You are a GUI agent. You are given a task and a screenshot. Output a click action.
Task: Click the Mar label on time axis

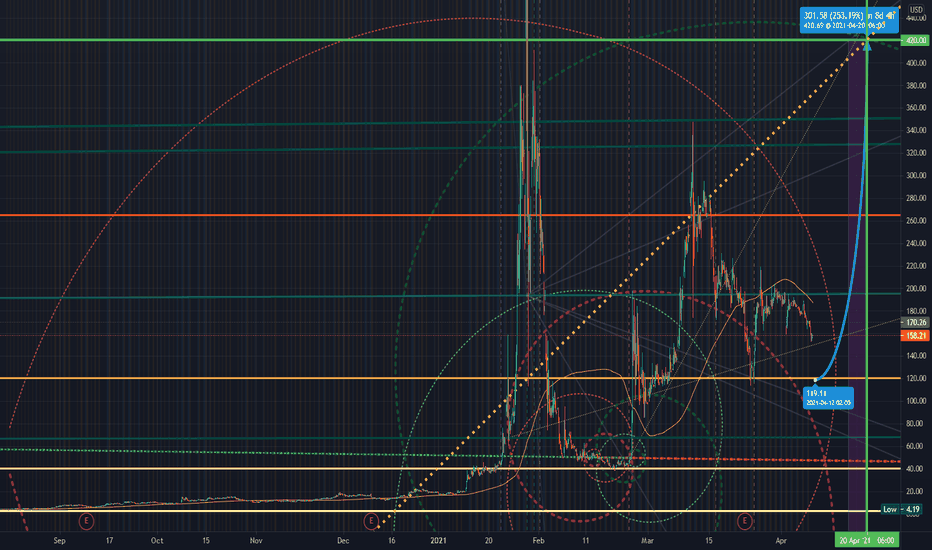[x=647, y=540]
